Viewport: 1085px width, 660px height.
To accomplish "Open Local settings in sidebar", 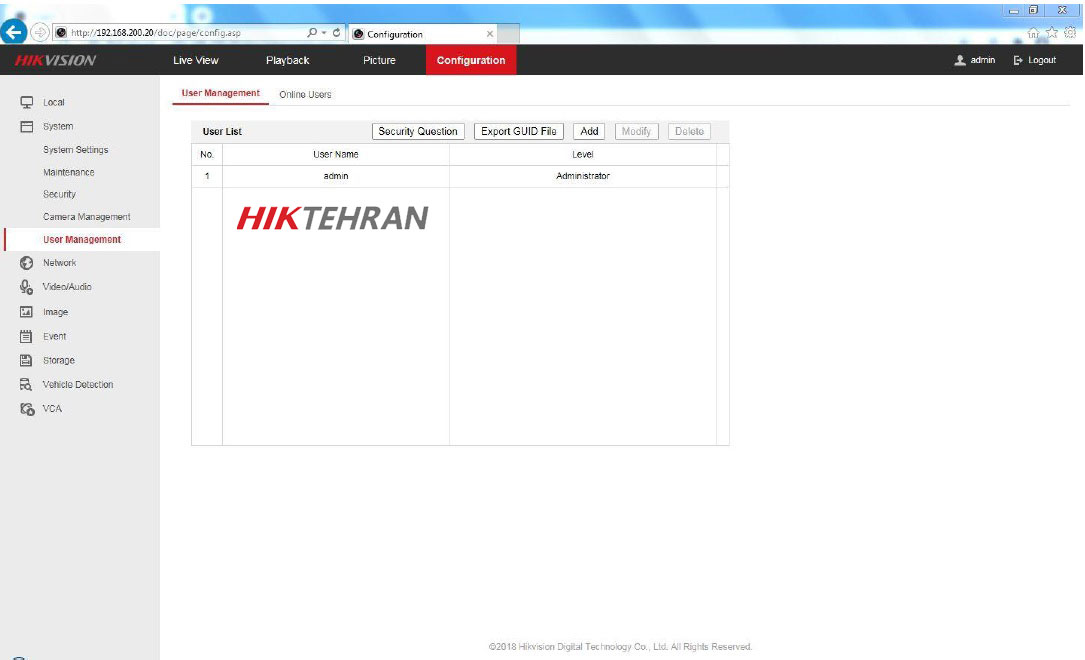I will click(x=53, y=102).
